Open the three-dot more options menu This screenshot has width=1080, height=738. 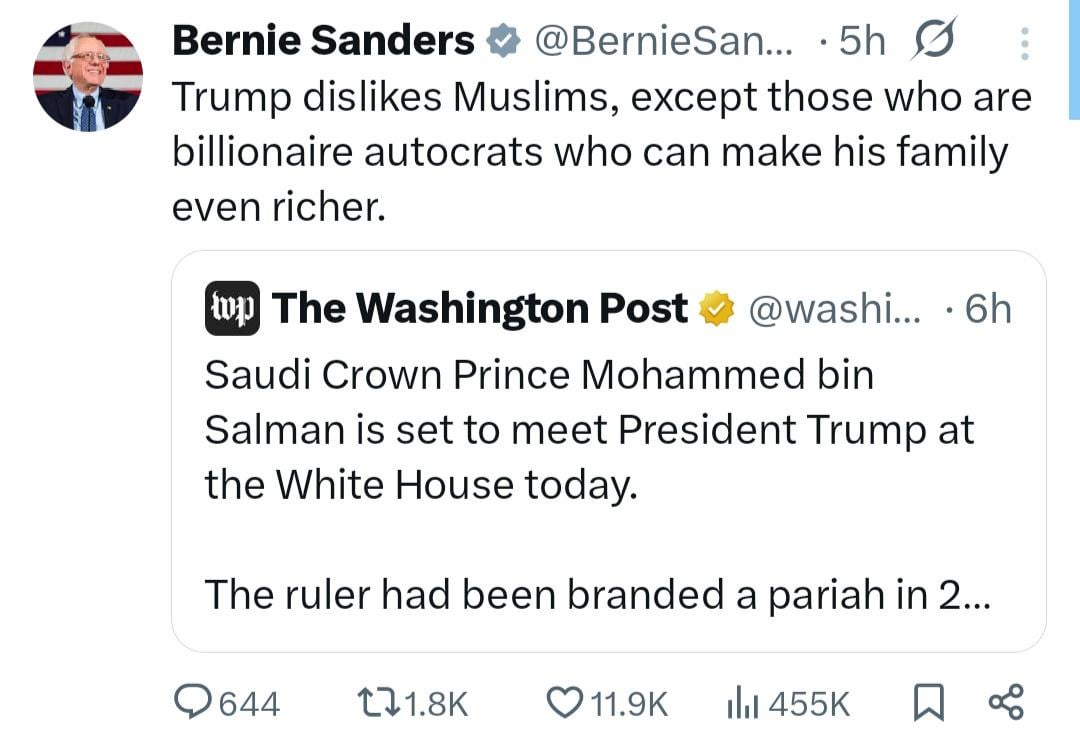tap(1023, 42)
